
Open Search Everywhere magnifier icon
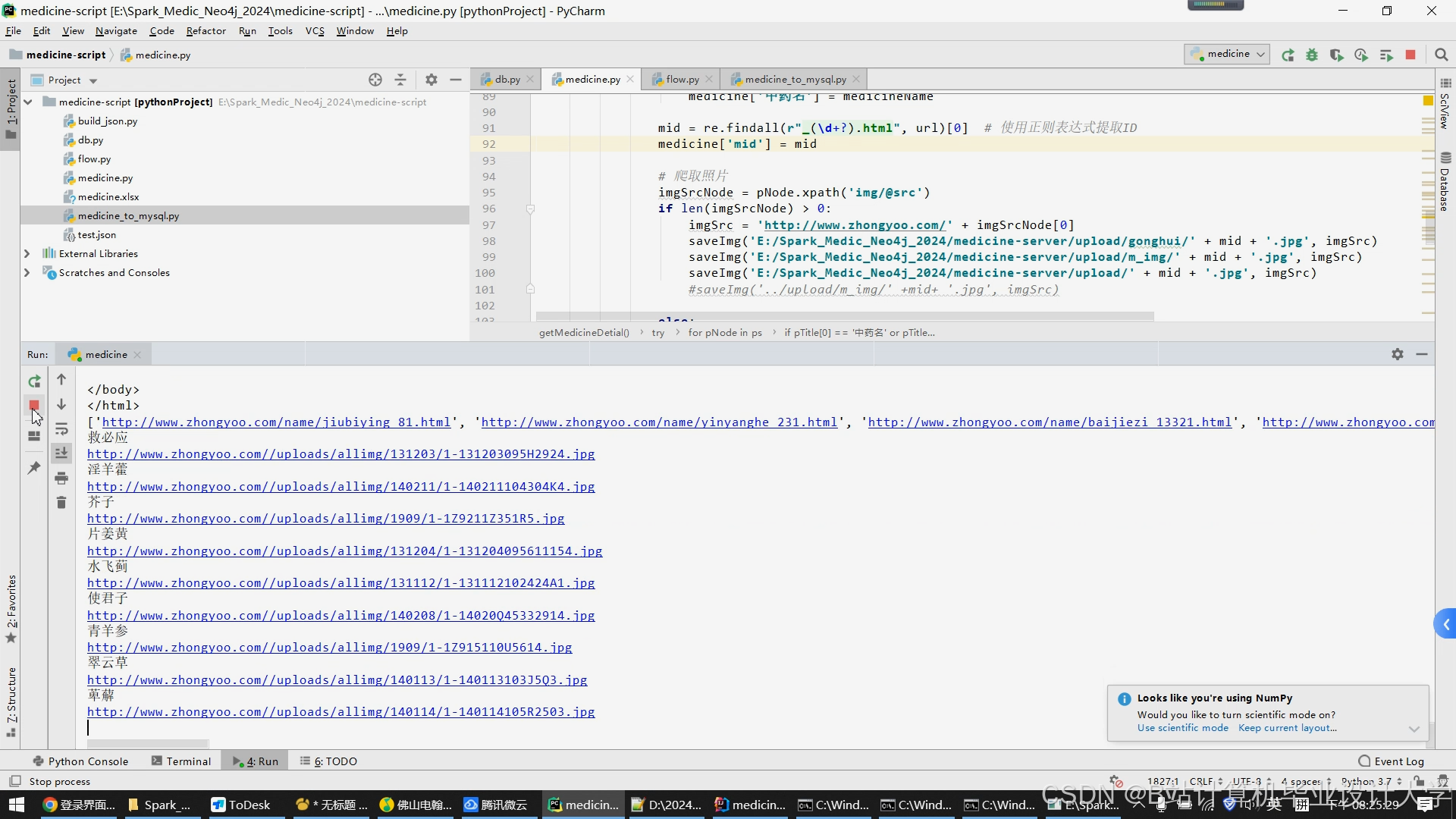(x=1442, y=55)
